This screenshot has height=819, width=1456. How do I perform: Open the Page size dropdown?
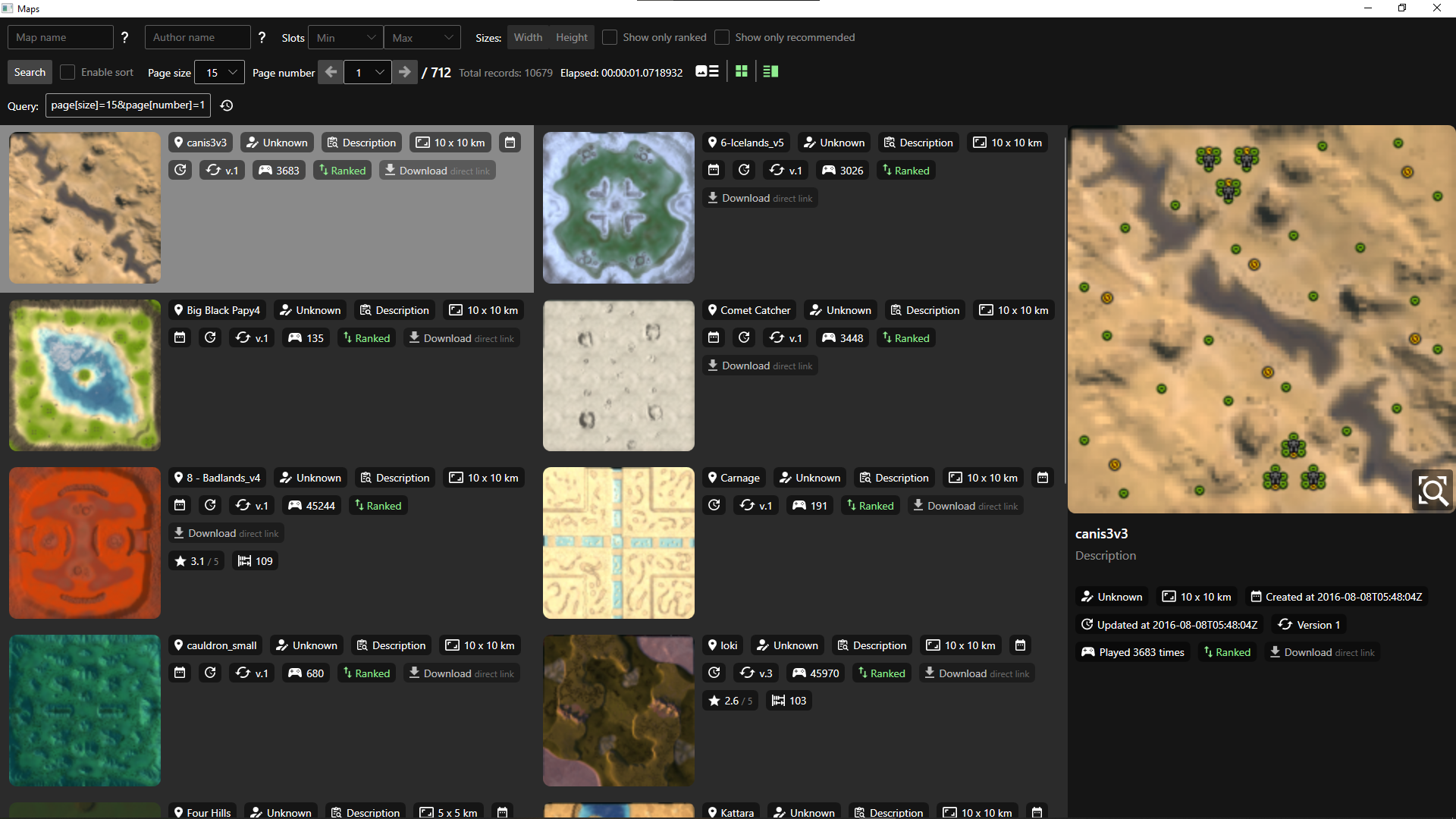220,72
